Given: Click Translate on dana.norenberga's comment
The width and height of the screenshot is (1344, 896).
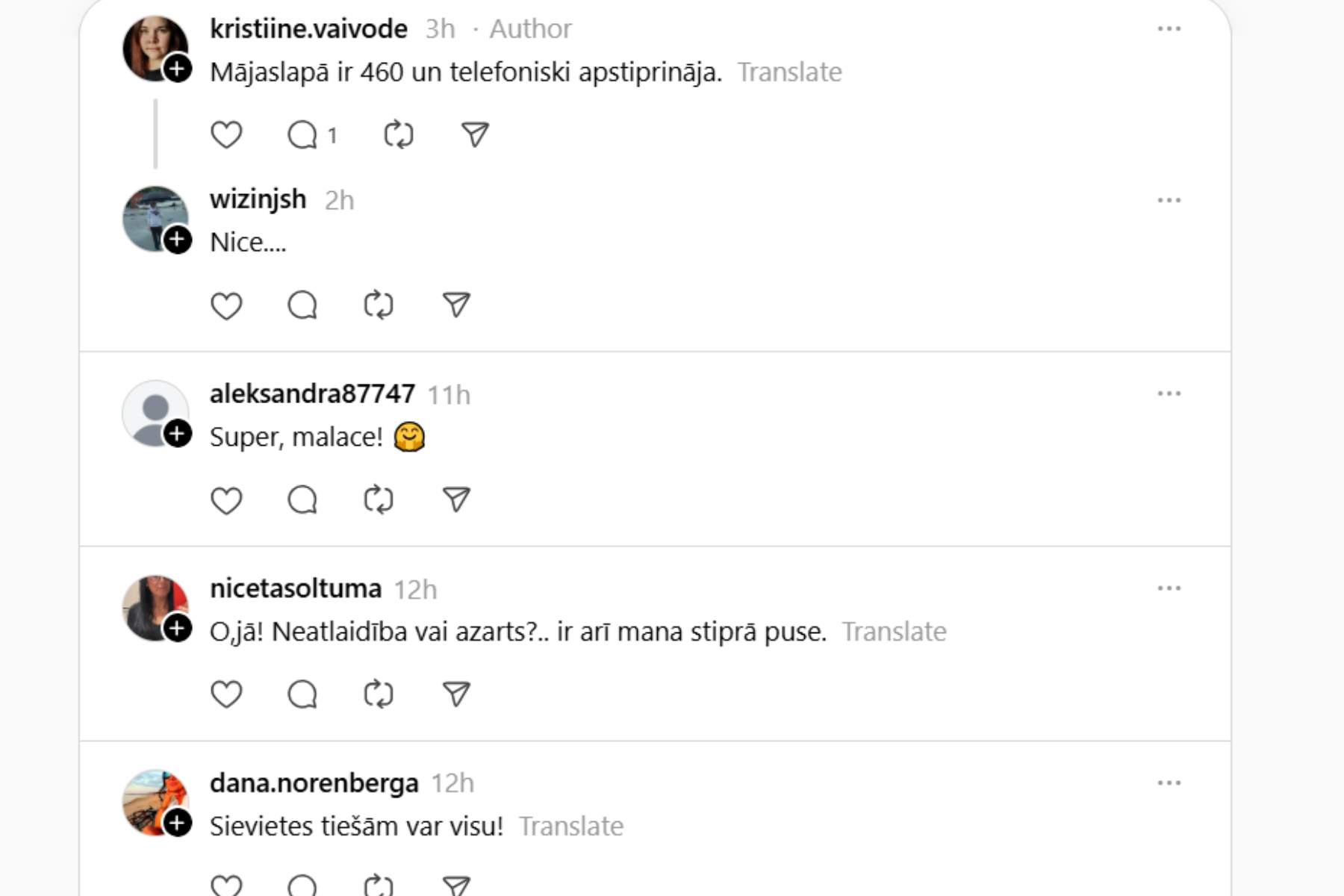Looking at the screenshot, I should pyautogui.click(x=571, y=827).
